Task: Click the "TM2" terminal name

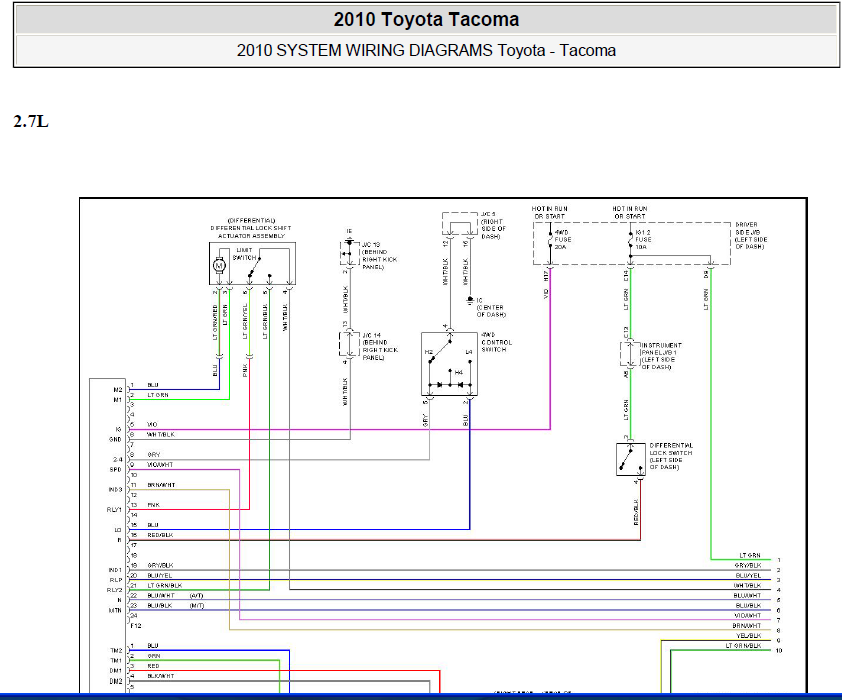Action: tap(116, 651)
